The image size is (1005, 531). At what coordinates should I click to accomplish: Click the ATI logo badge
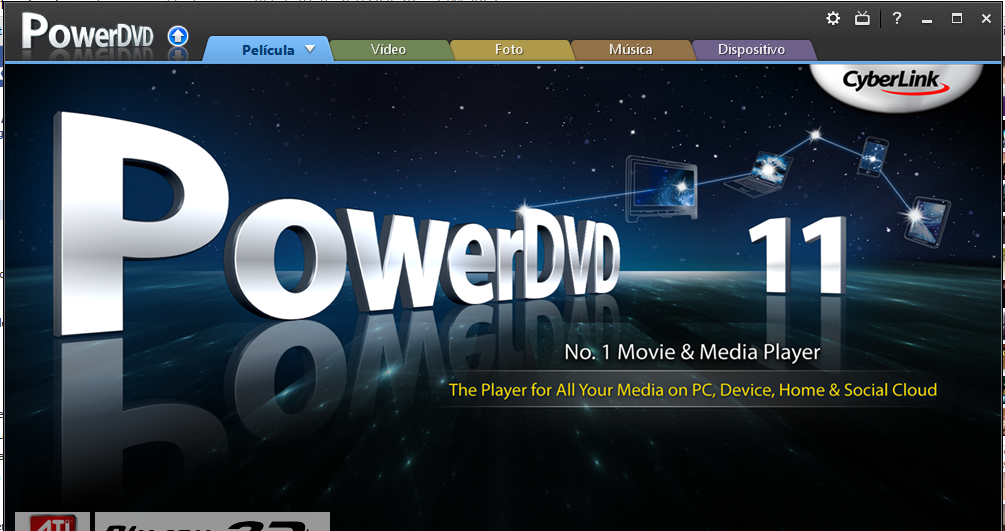52,521
